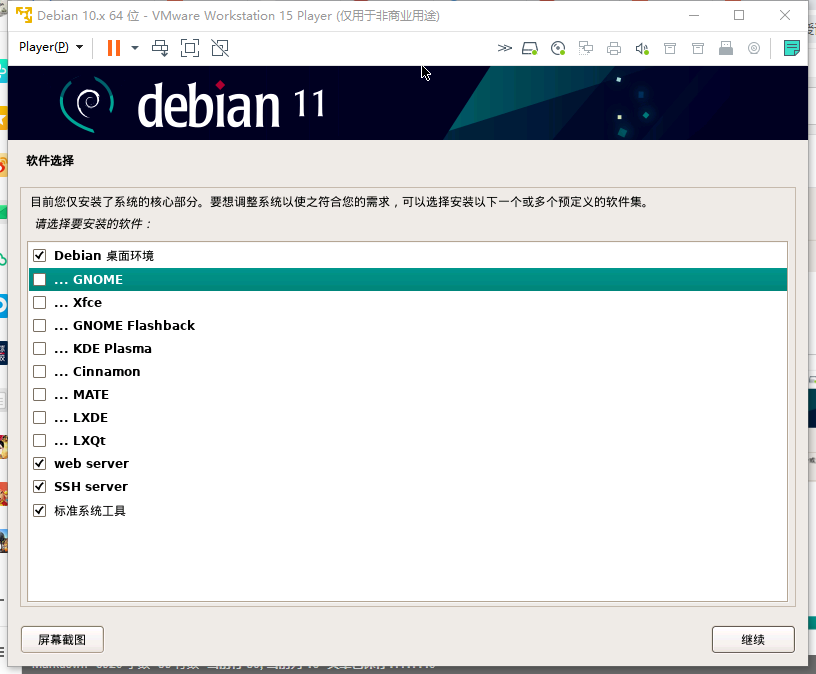Minimize the VMware Player window
This screenshot has width=816, height=674.
click(694, 16)
